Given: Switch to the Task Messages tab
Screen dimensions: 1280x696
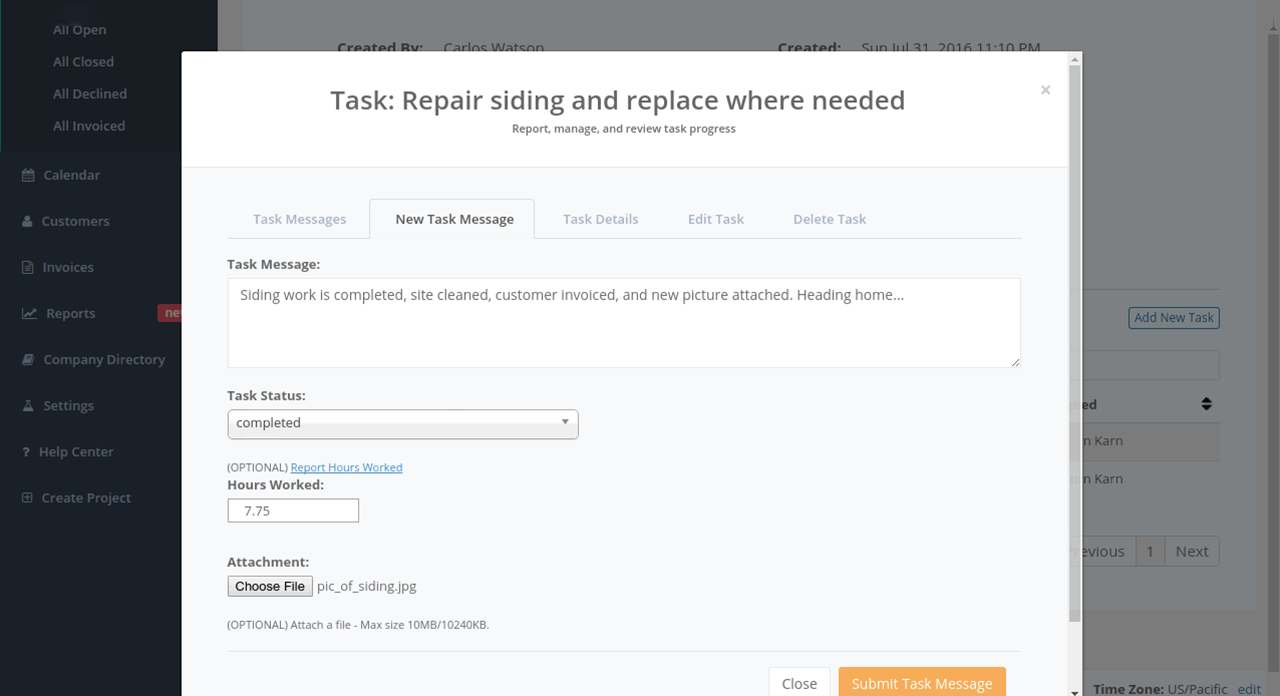Looking at the screenshot, I should coord(300,219).
